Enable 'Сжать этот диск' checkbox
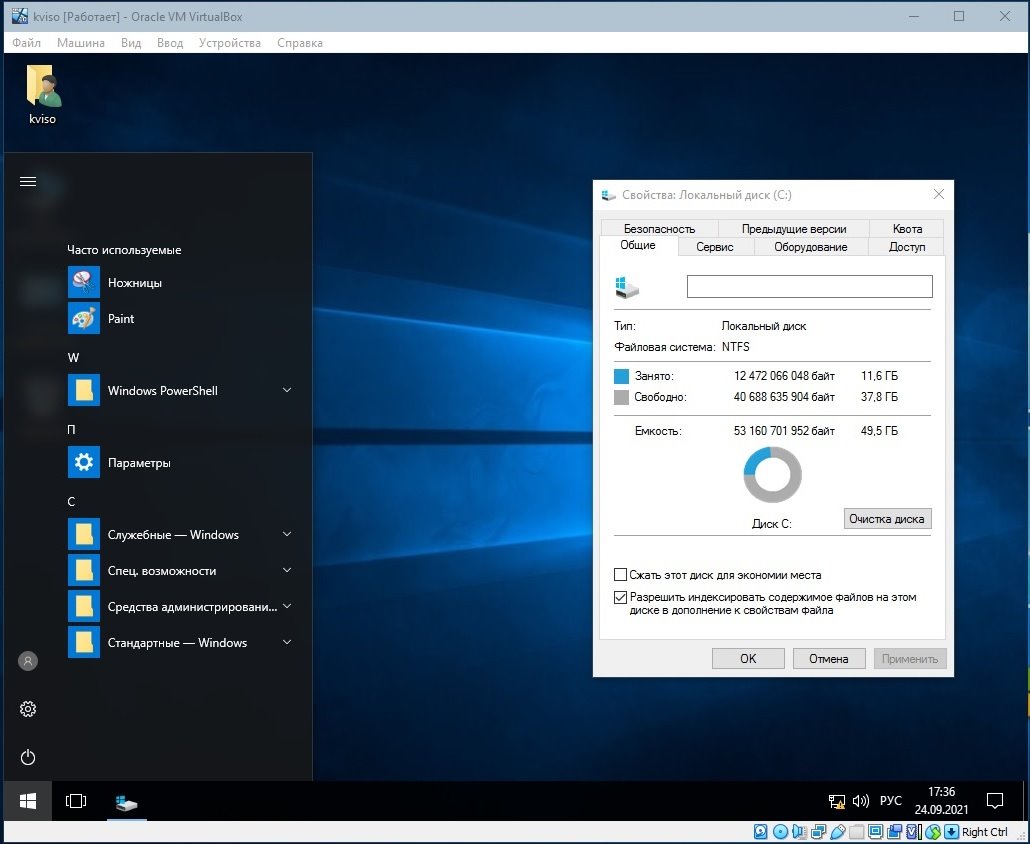This screenshot has height=844, width=1030. point(621,575)
